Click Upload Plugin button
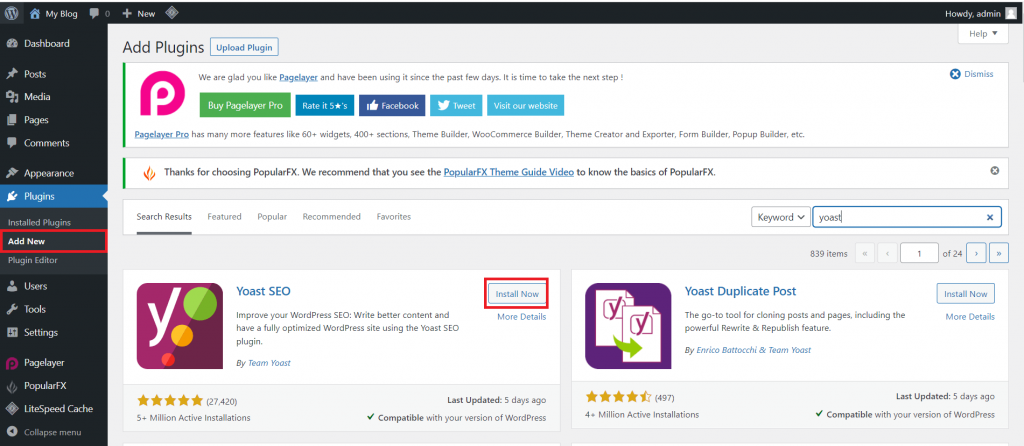Viewport: 1024px width, 446px height. click(x=245, y=48)
